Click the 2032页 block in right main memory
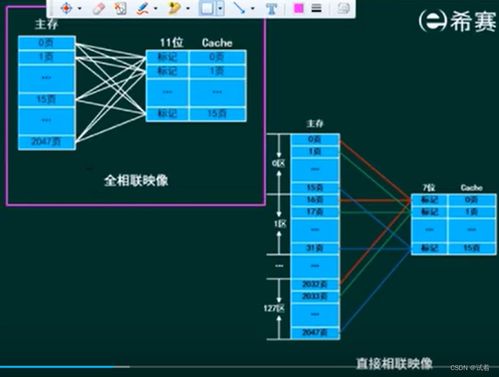 315,284
